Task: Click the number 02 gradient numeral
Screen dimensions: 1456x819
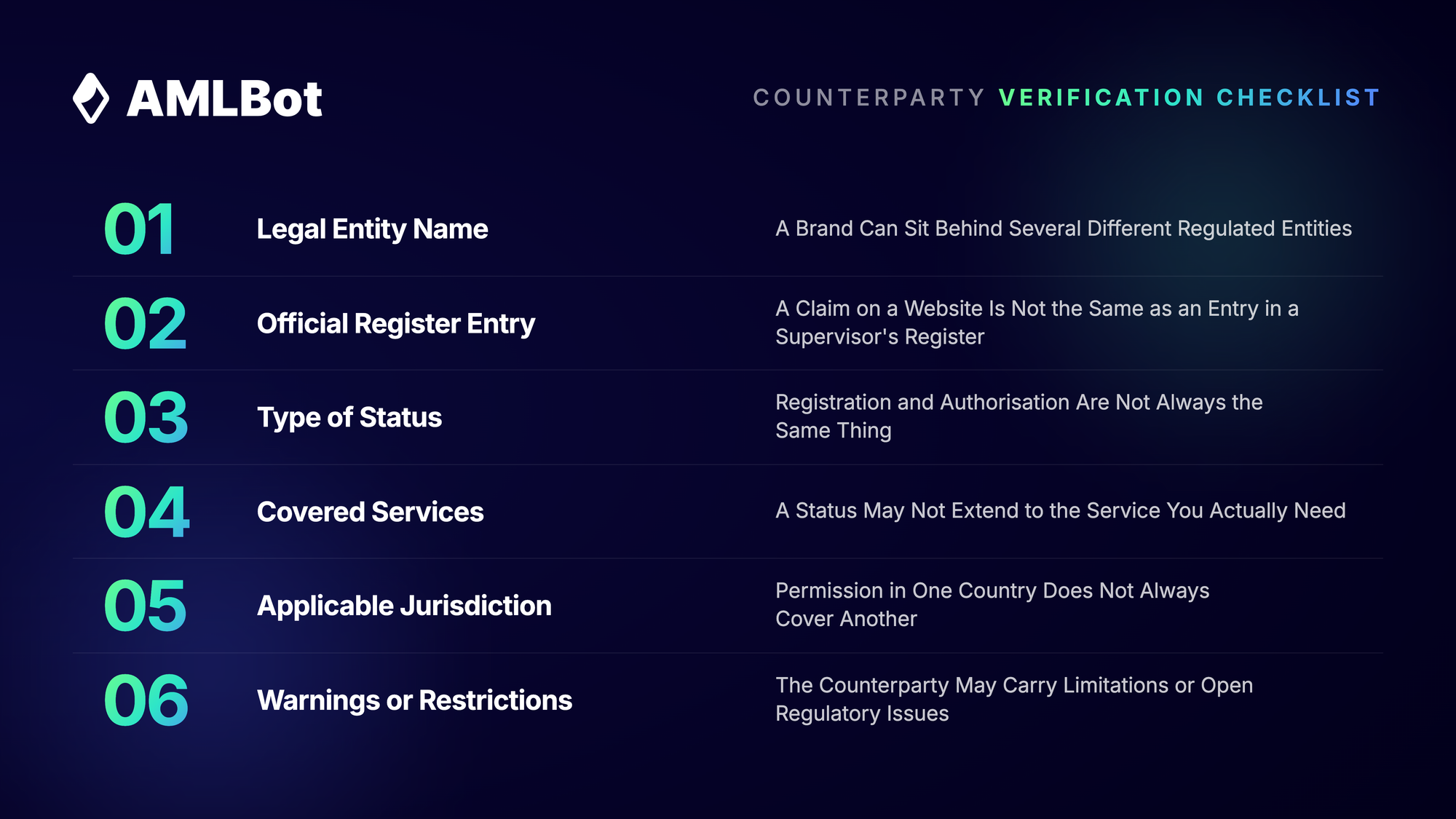Action: point(146,323)
